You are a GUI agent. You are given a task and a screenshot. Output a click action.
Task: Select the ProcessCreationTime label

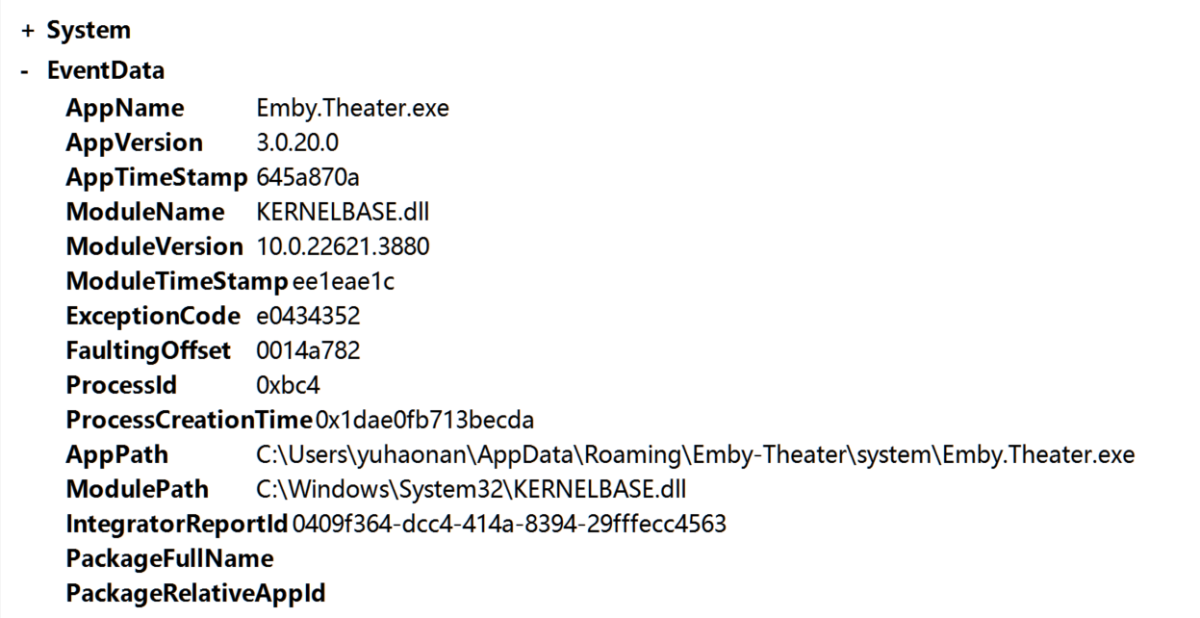[x=188, y=421]
